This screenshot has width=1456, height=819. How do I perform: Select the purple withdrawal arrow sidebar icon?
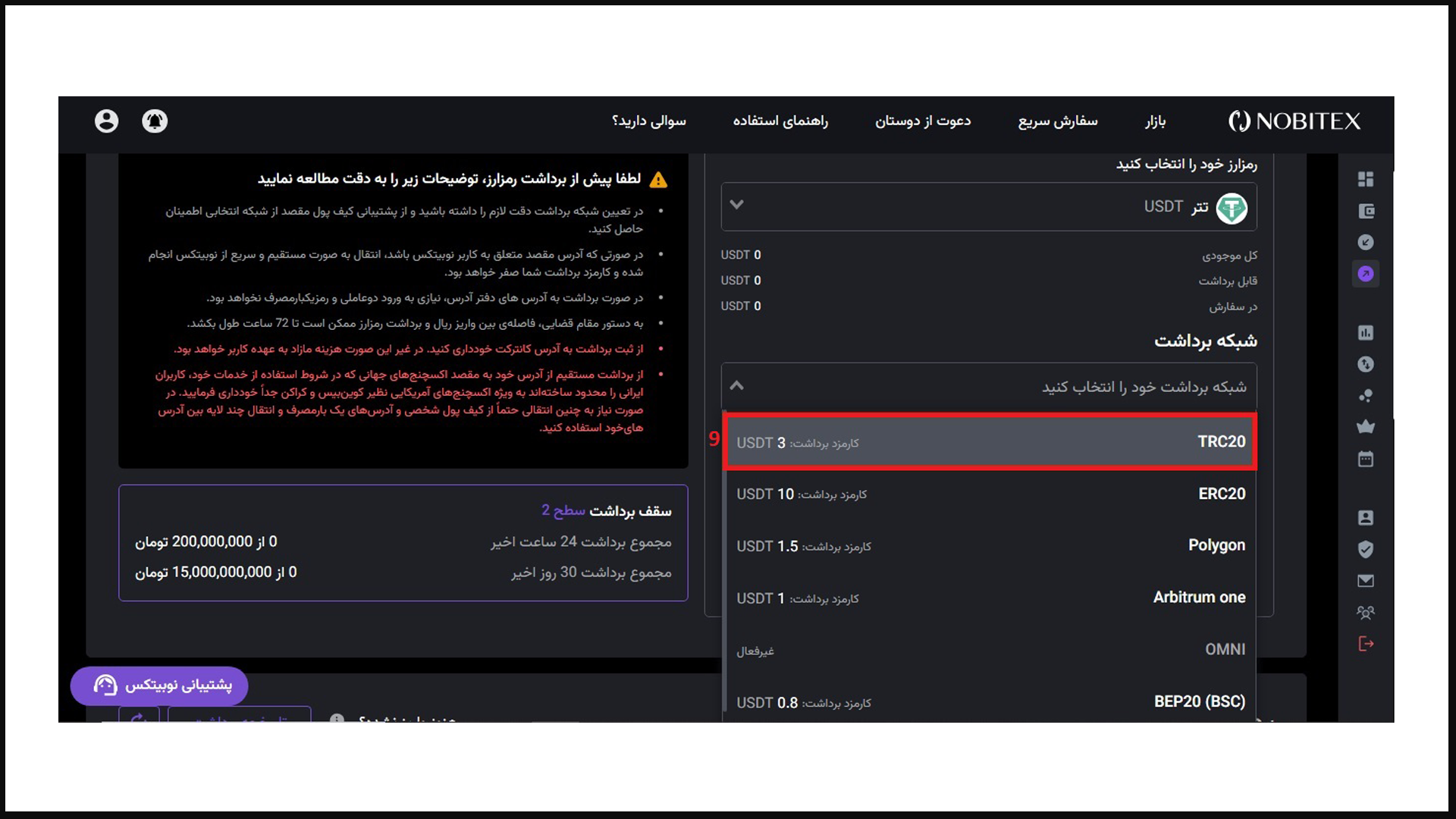[x=1366, y=274]
